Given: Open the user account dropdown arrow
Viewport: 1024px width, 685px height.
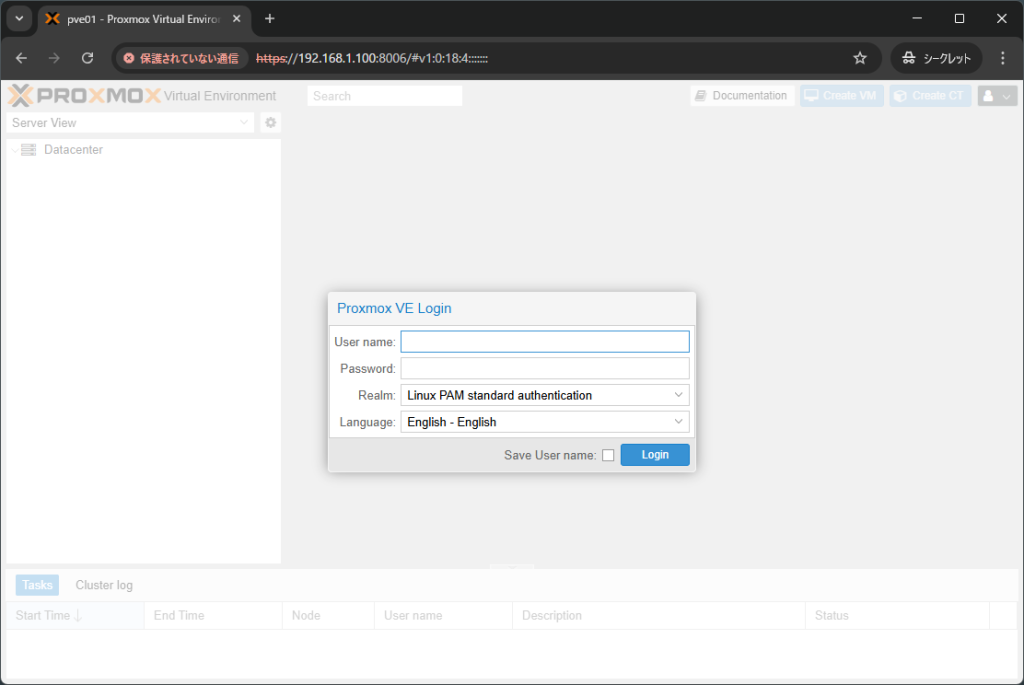Looking at the screenshot, I should click(x=1005, y=95).
